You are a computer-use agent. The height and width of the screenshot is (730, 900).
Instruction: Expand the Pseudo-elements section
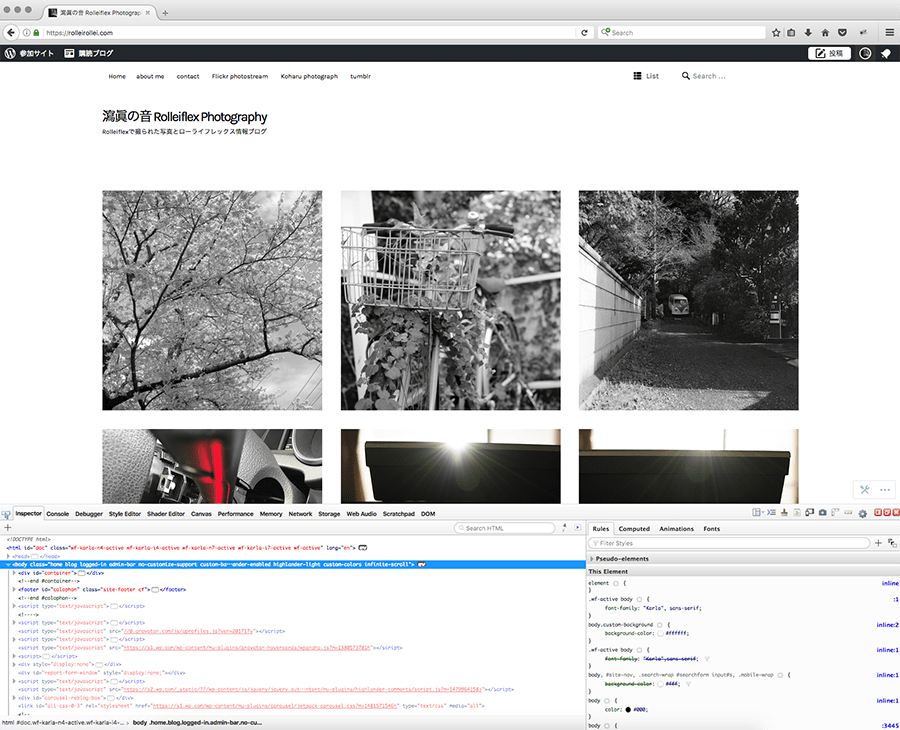coord(592,558)
